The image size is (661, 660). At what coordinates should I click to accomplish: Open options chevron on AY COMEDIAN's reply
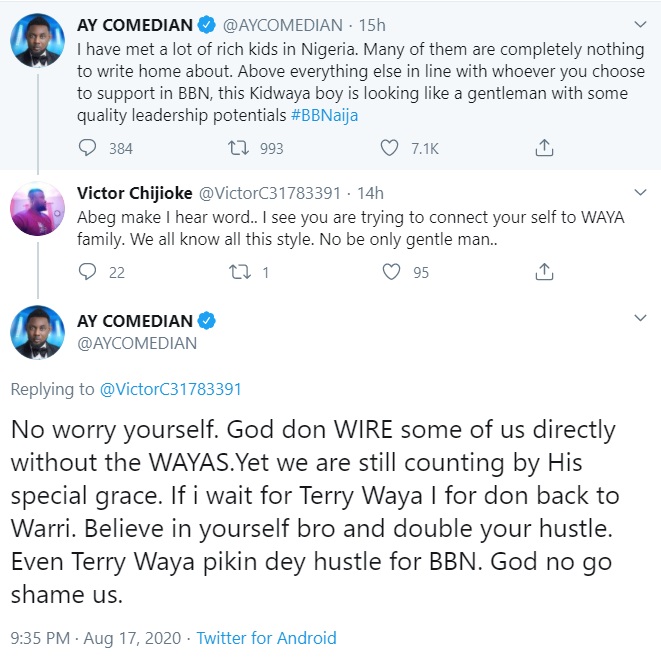[641, 320]
